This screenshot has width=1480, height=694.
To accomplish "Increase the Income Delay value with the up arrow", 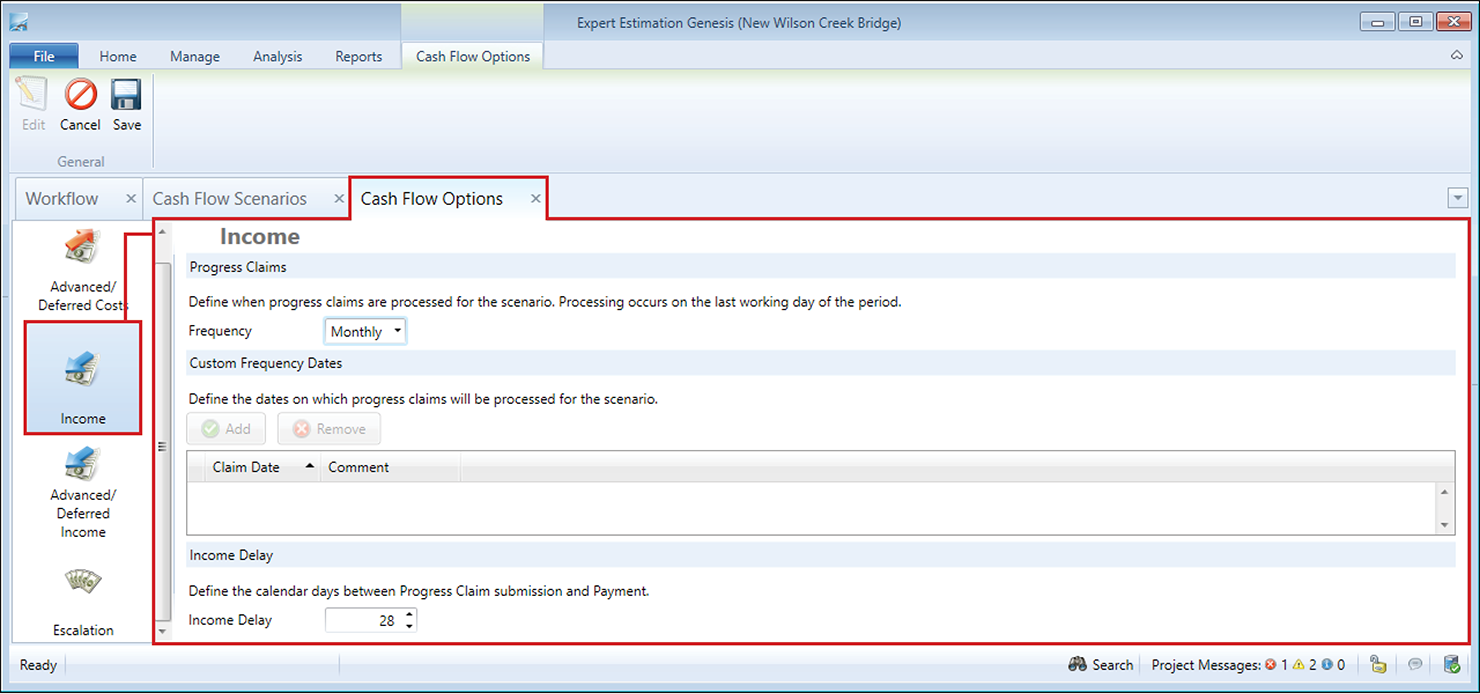I will click(408, 615).
